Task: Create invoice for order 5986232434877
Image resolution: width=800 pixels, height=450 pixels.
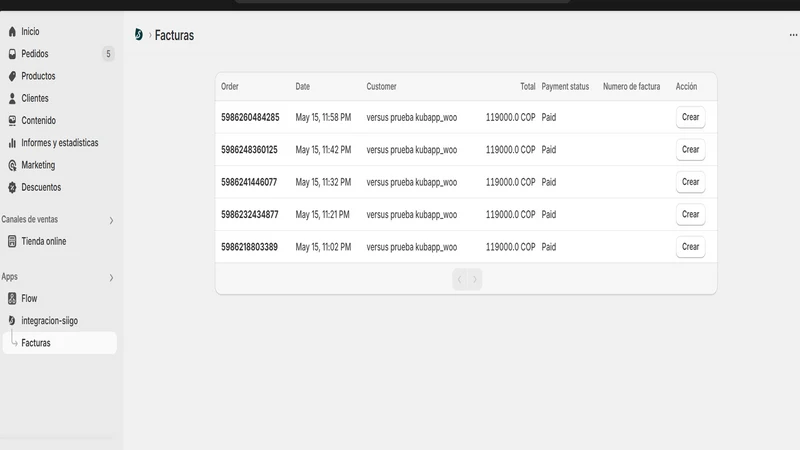Action: 690,214
